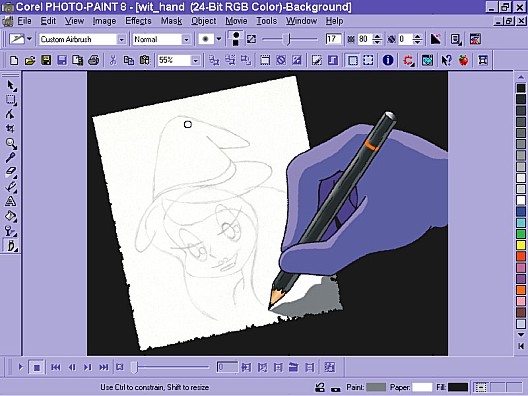This screenshot has width=528, height=396.
Task: Open the image Info button
Action: [x=388, y=61]
